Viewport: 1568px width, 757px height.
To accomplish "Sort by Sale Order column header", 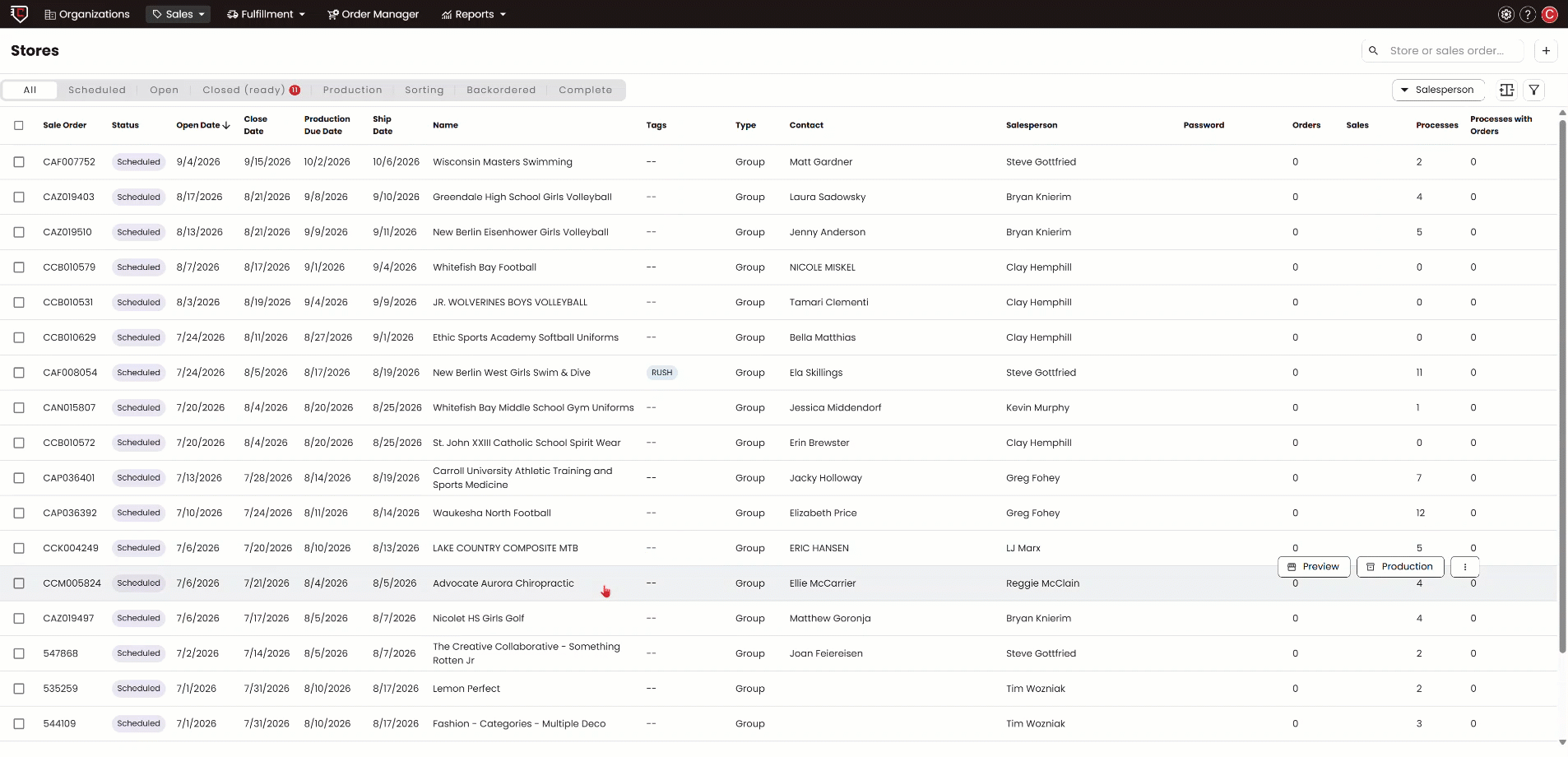I will point(64,125).
